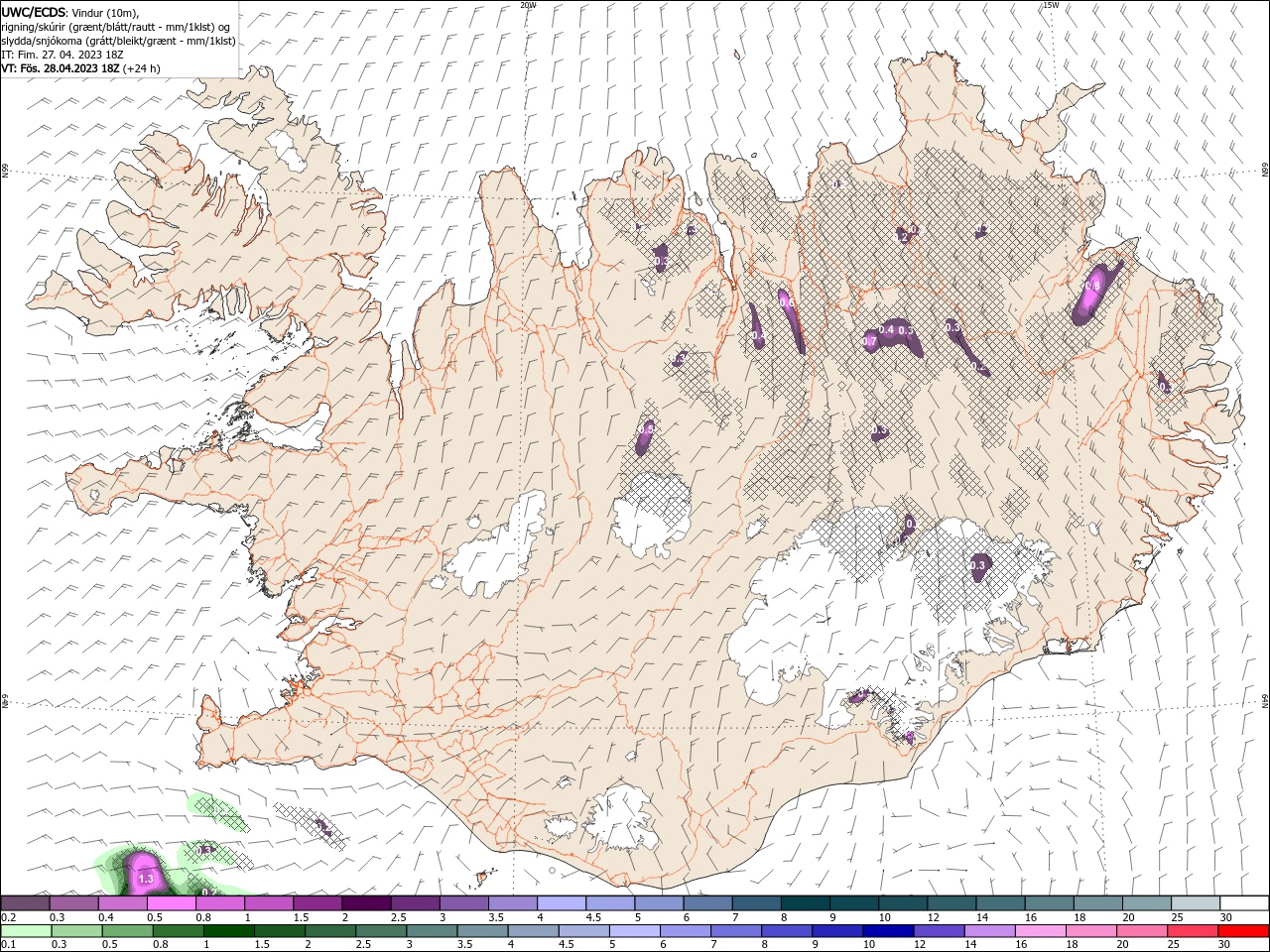Click the '0.8' precipitation value in the east
The image size is (1270, 952).
click(x=1093, y=286)
